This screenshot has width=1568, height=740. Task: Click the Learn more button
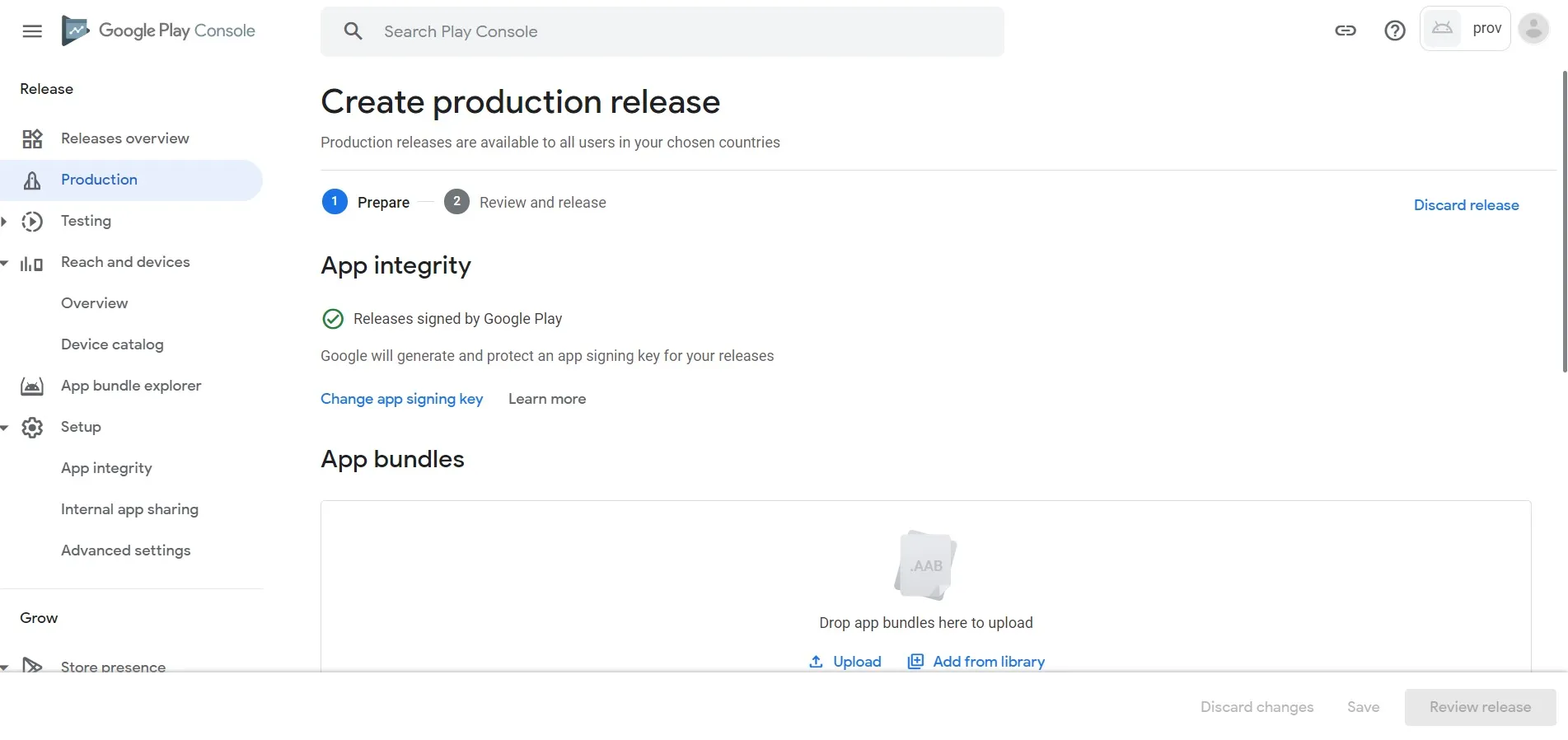547,399
